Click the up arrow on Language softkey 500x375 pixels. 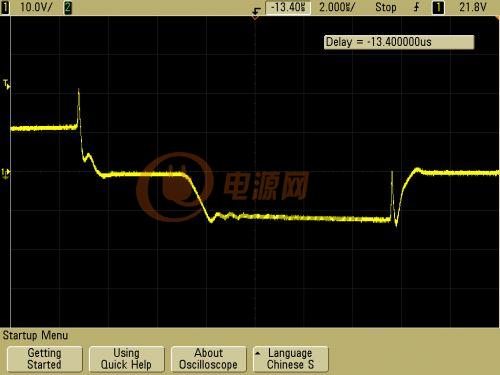(258, 353)
